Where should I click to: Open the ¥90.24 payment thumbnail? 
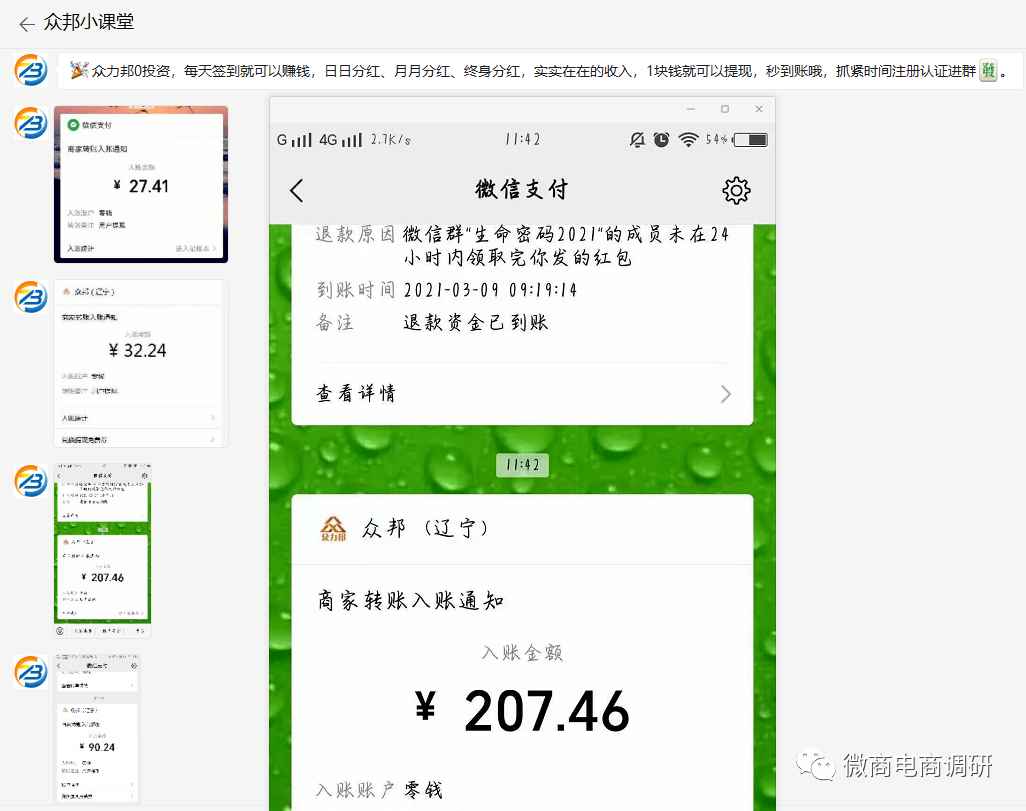tap(97, 729)
